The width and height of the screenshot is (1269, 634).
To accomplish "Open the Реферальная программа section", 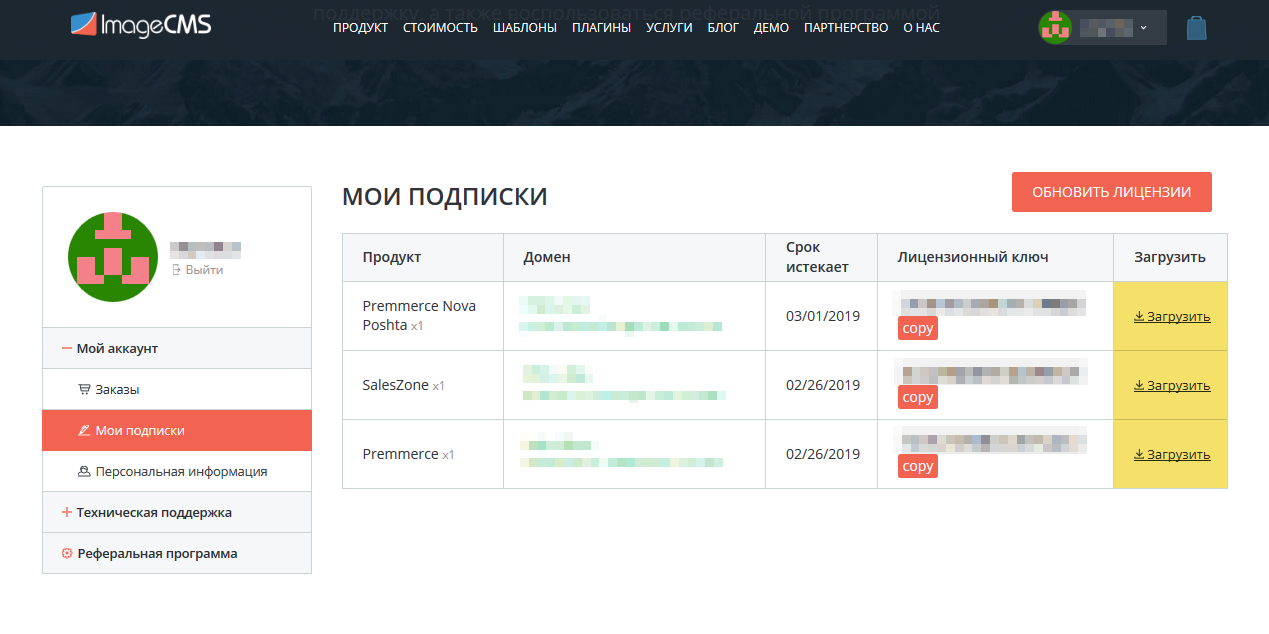I will point(177,553).
